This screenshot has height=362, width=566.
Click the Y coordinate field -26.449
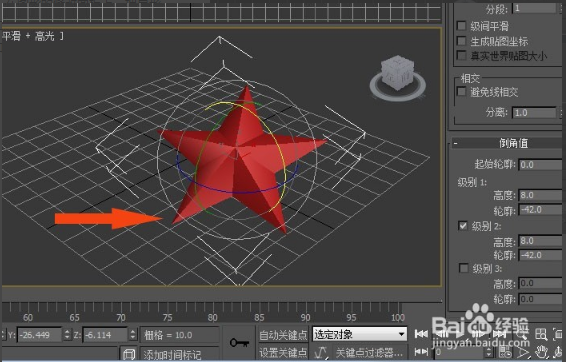click(x=40, y=335)
